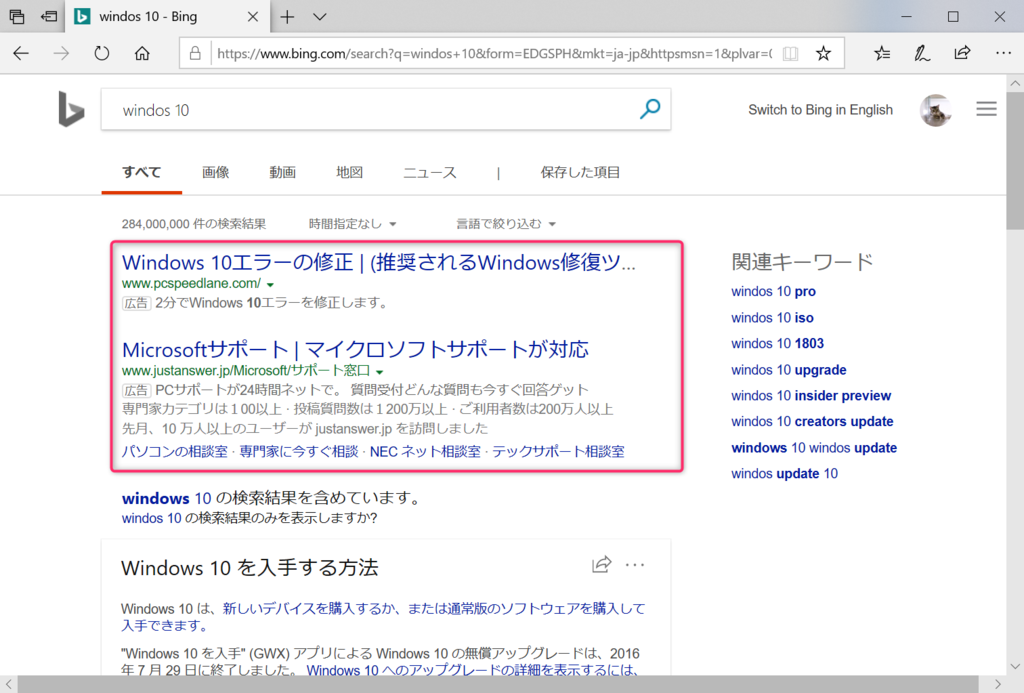This screenshot has width=1024, height=693.
Task: Click Switch to Bing in English
Action: click(820, 110)
